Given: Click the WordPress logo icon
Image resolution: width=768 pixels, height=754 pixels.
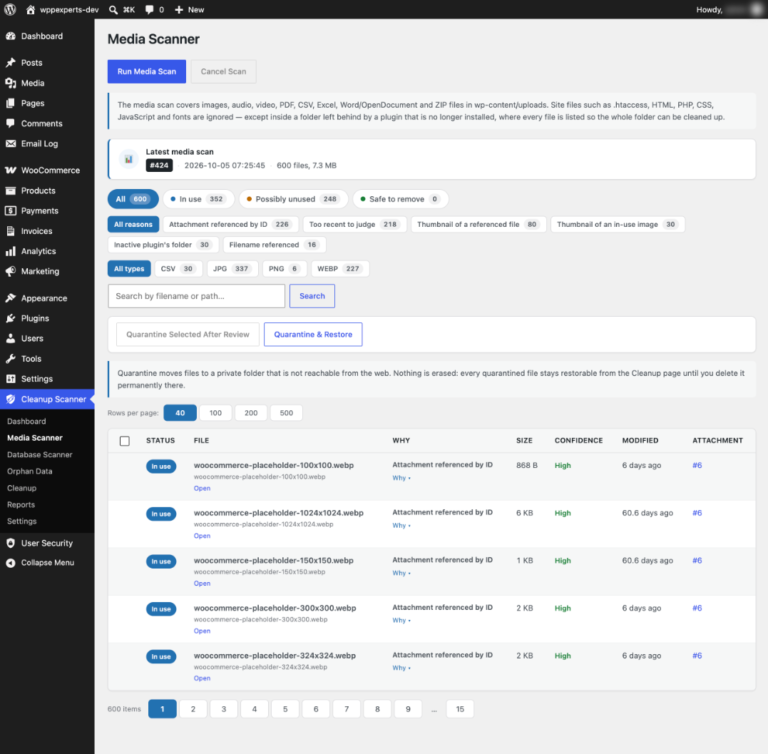Looking at the screenshot, I should click(x=10, y=9).
